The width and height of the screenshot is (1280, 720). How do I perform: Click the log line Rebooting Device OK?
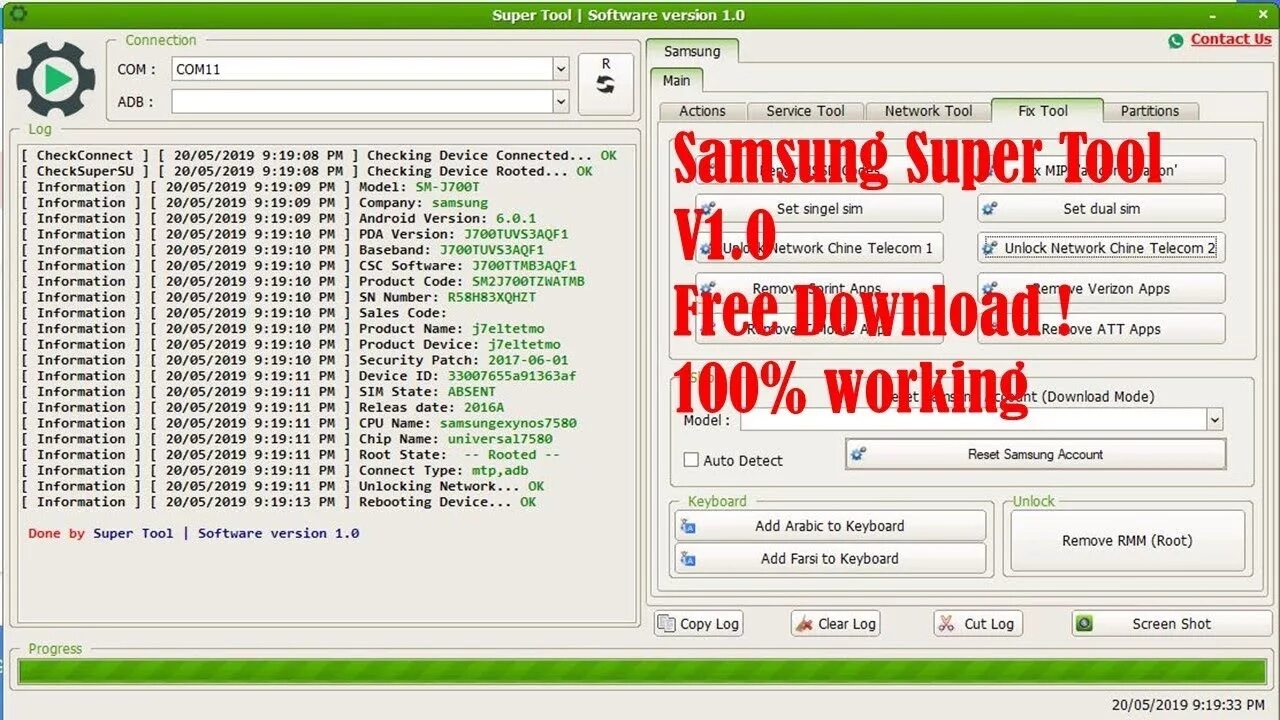279,502
